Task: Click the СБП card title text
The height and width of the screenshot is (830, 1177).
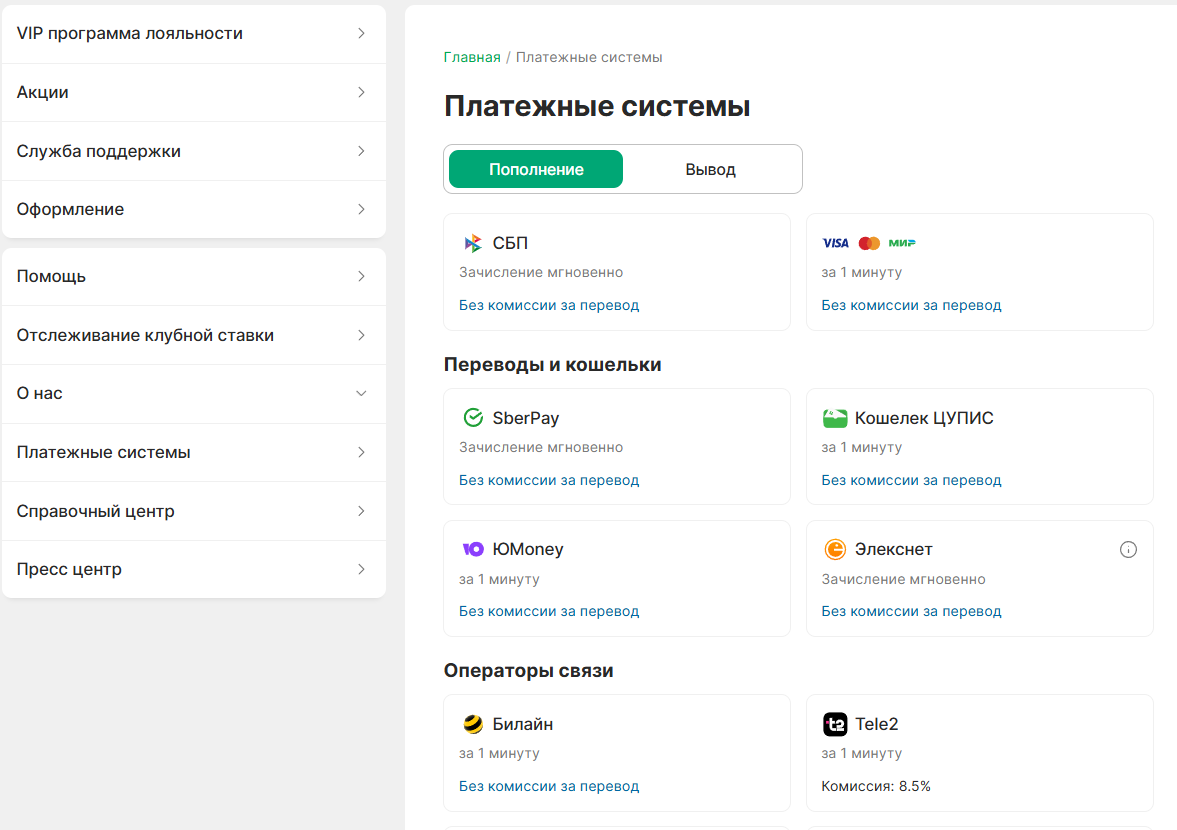Action: pyautogui.click(x=510, y=243)
